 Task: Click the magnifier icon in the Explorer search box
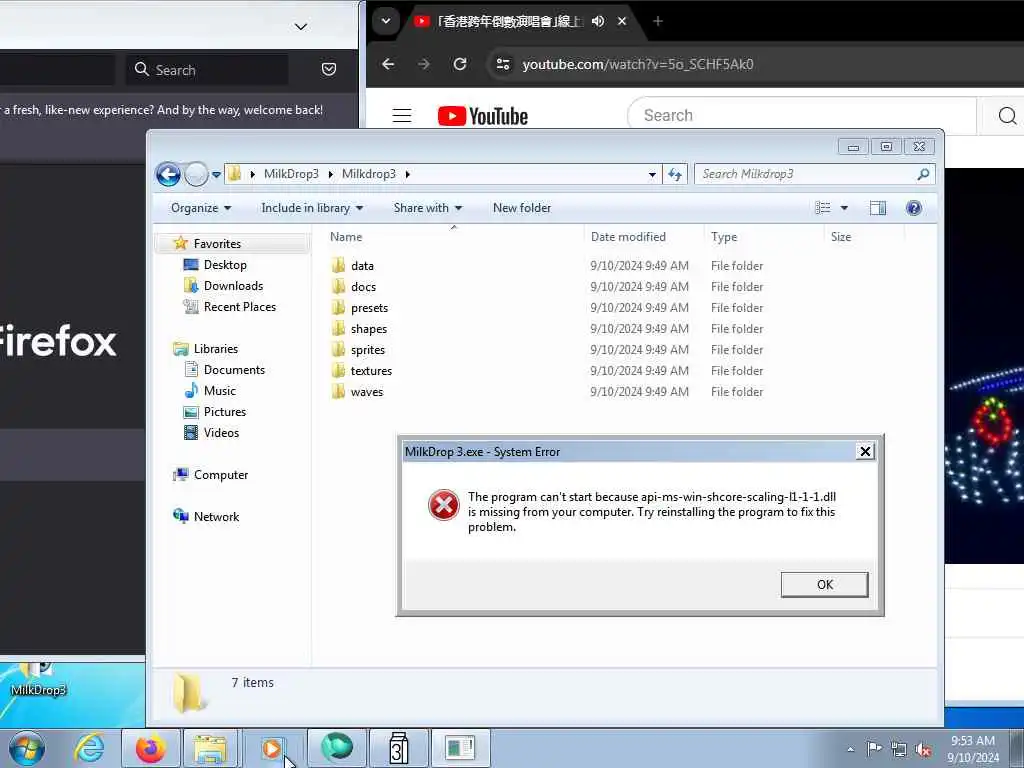[923, 174]
